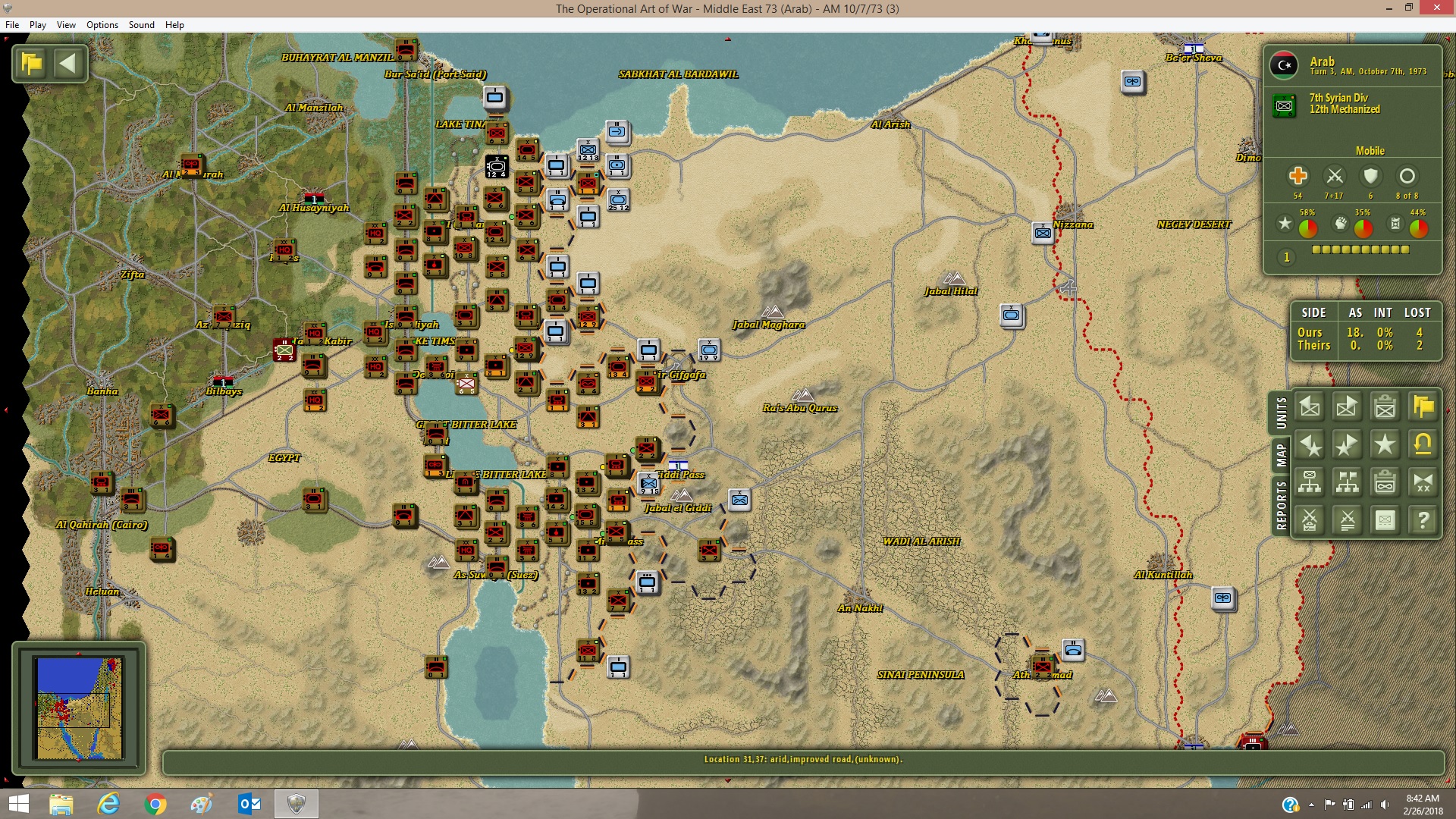Go to next formation (star with right arrow)
This screenshot has width=1456, height=819.
point(1347,445)
